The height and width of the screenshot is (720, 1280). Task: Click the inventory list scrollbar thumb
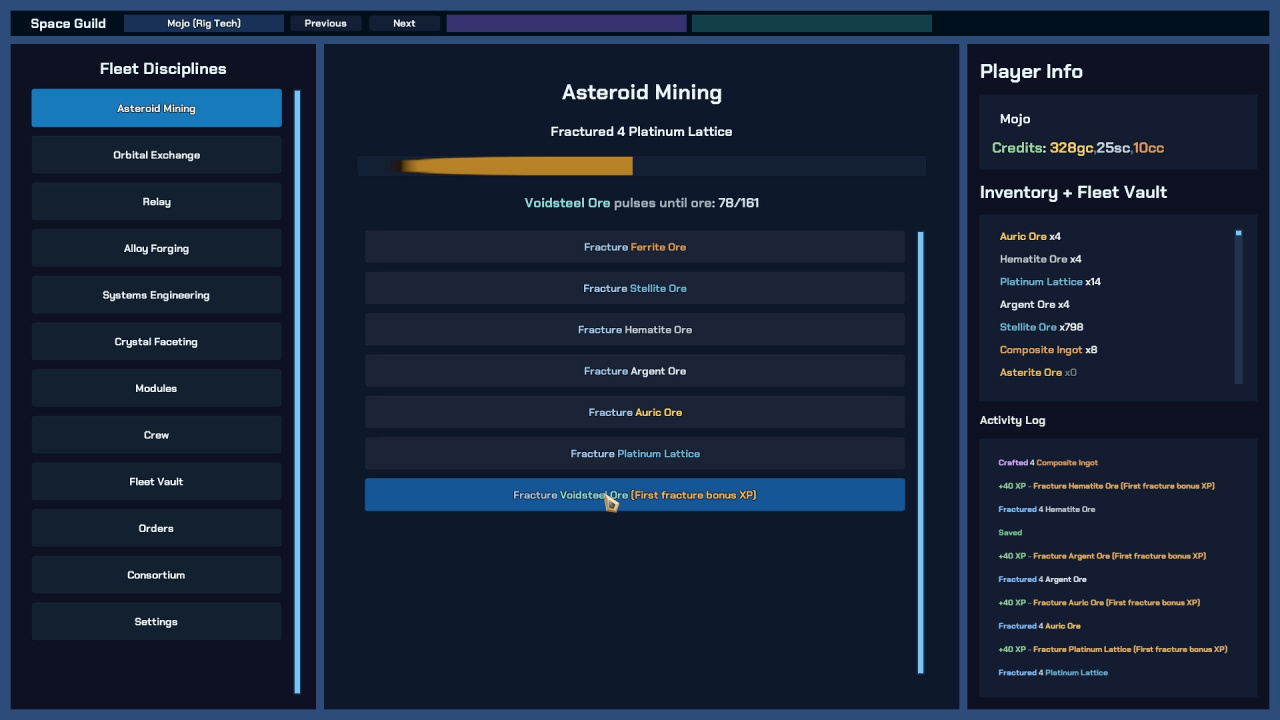click(x=1238, y=233)
